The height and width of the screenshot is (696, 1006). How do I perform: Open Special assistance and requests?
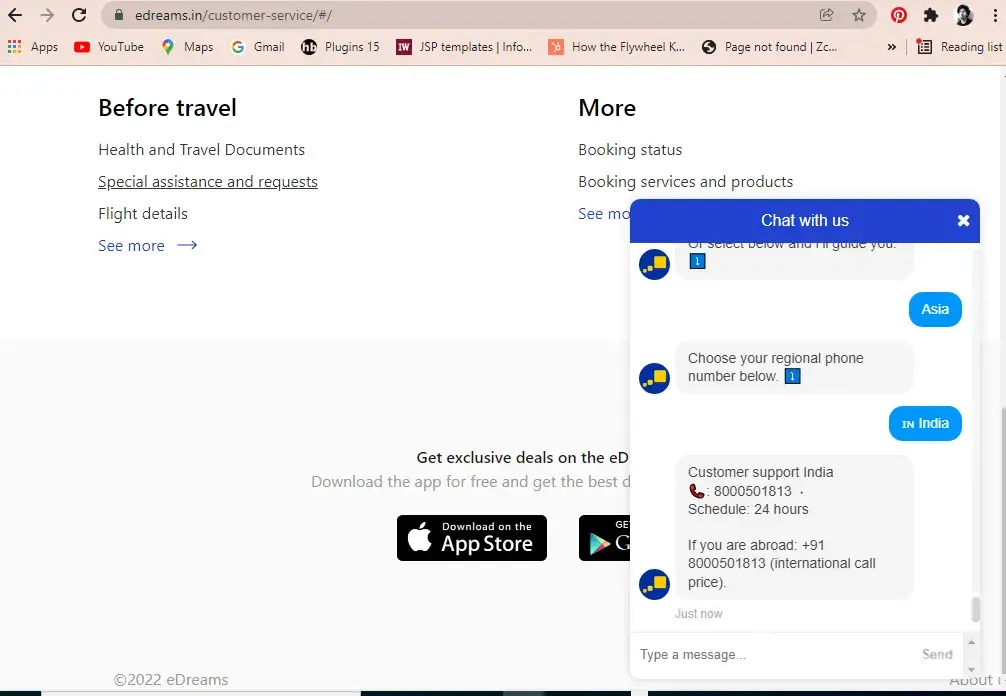pos(208,182)
